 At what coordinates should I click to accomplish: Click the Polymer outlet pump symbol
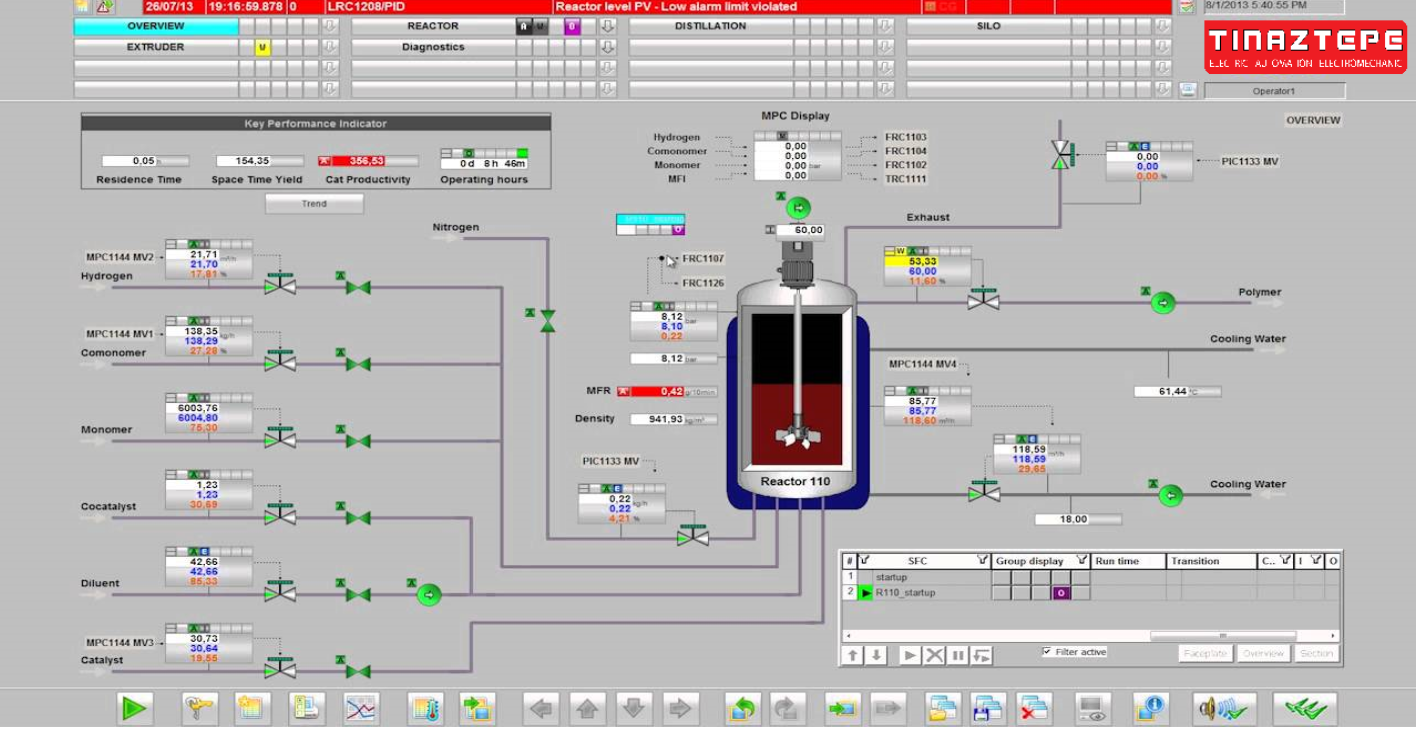tap(1162, 301)
